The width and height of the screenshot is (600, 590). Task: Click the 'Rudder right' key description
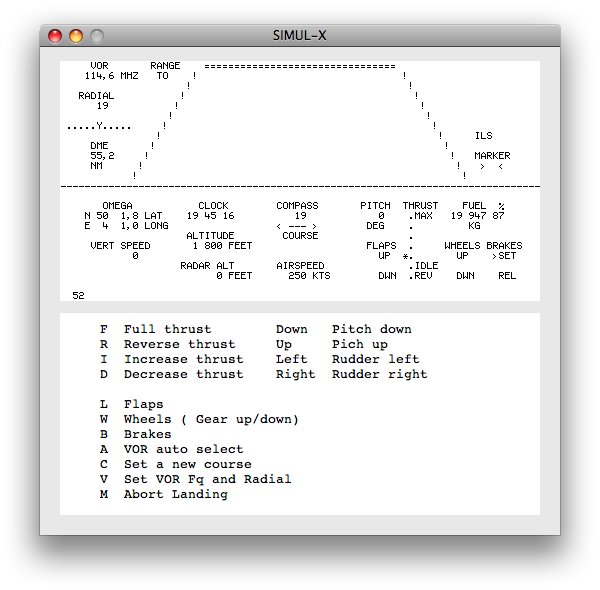[x=379, y=374]
